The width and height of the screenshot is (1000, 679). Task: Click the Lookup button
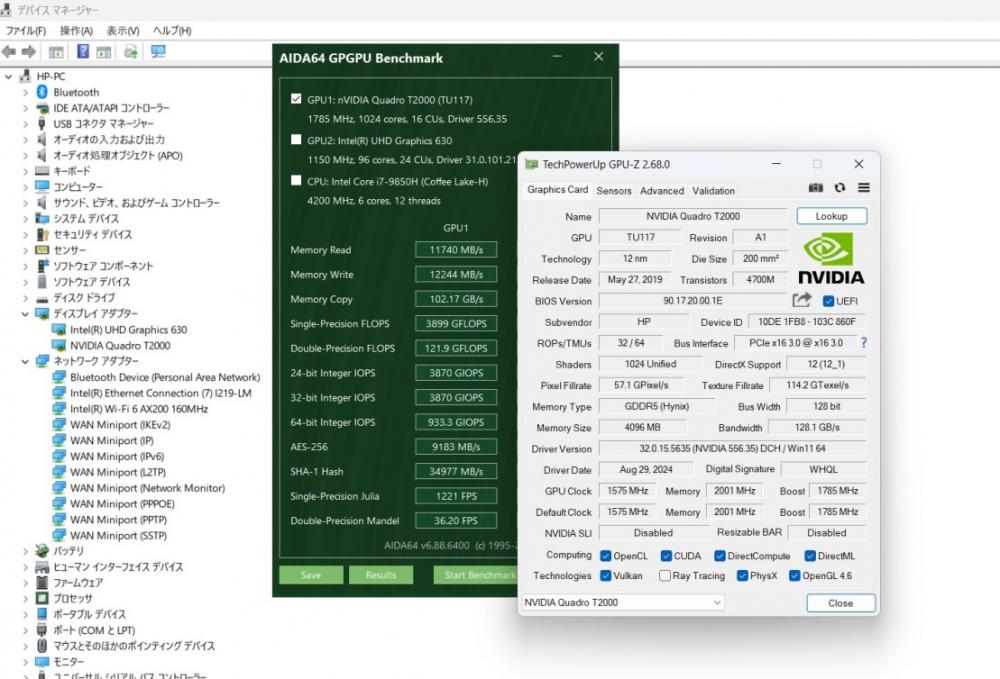click(x=831, y=216)
